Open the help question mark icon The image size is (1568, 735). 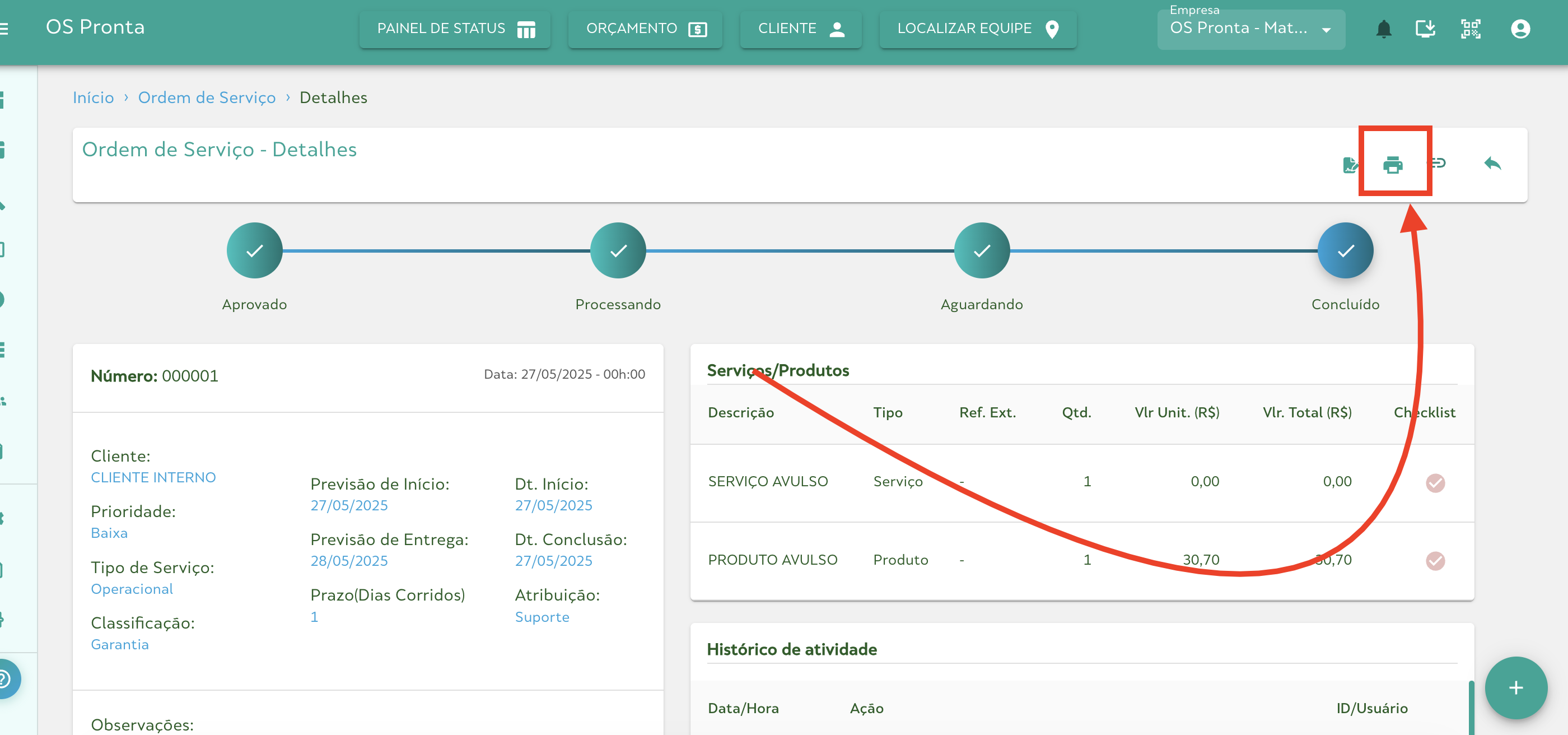point(5,678)
